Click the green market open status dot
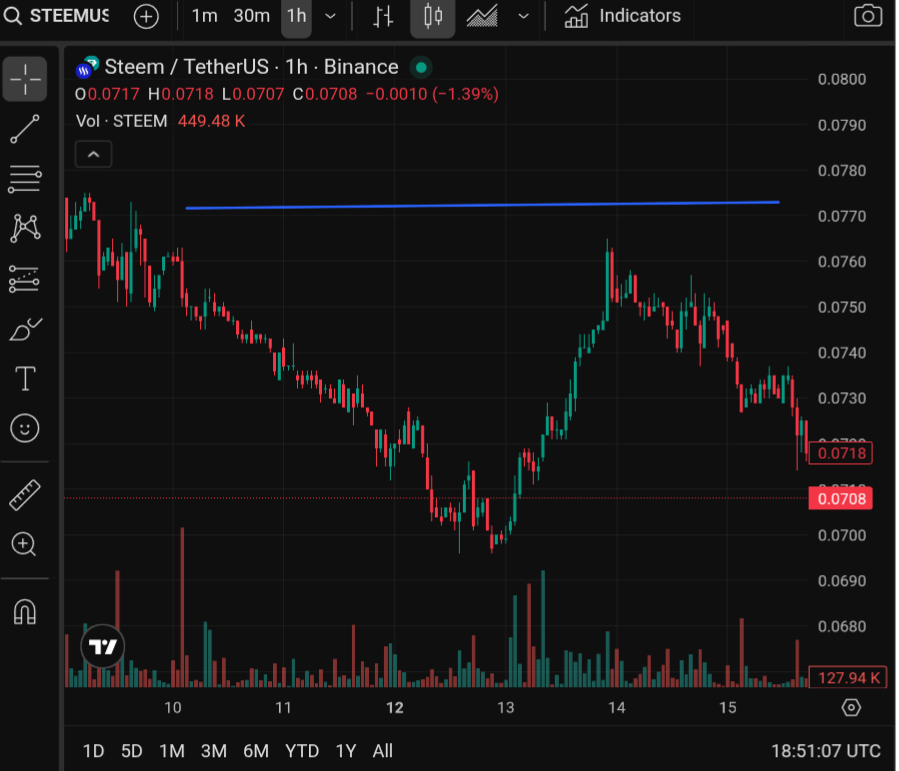This screenshot has height=771, width=899. [x=421, y=68]
